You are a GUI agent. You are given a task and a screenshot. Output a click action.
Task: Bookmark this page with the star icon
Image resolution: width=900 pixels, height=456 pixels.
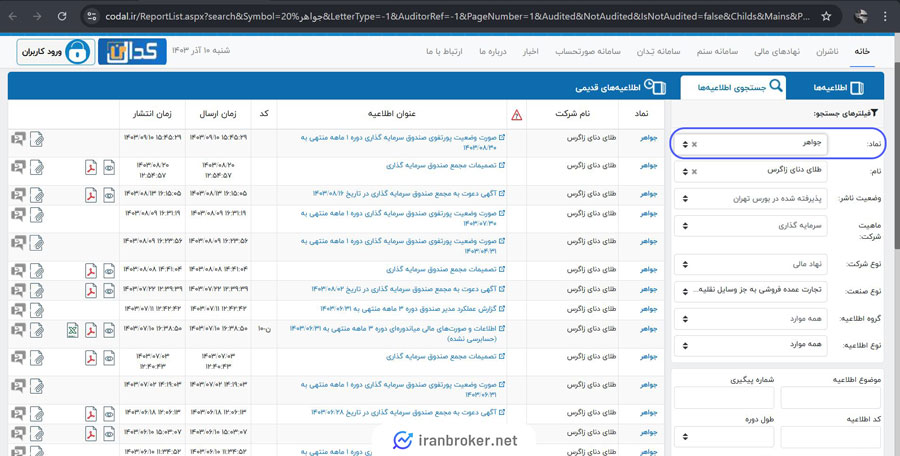click(826, 17)
